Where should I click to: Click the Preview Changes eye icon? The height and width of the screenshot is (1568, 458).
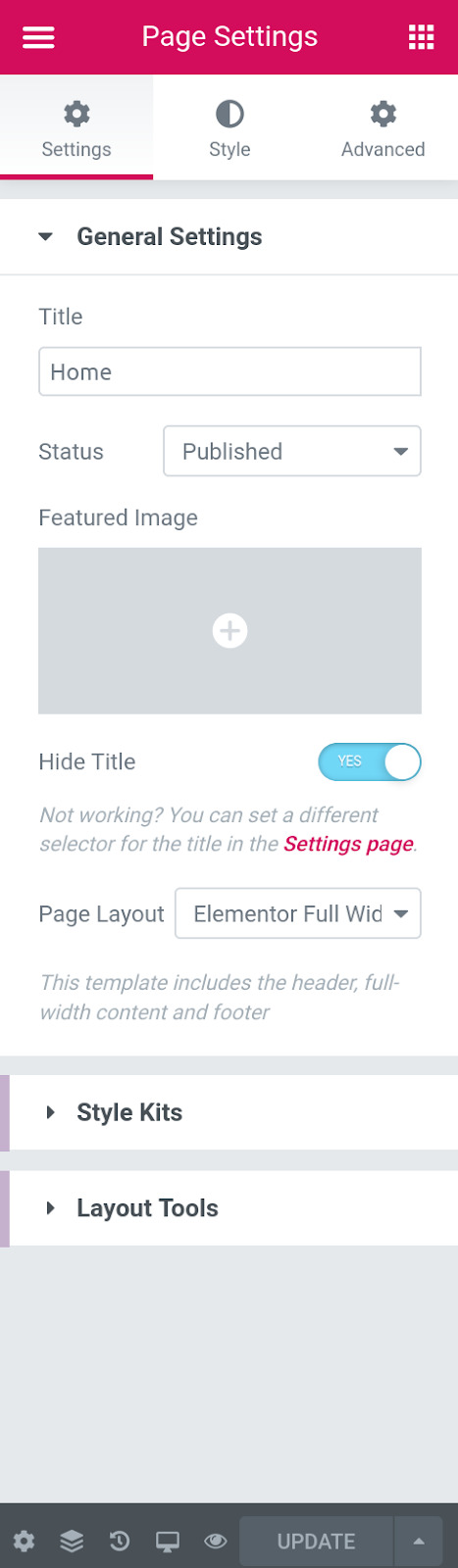[x=216, y=1541]
